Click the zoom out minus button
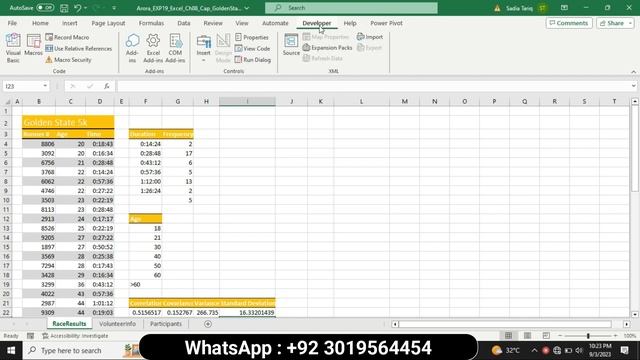The width and height of the screenshot is (640, 360). [560, 336]
